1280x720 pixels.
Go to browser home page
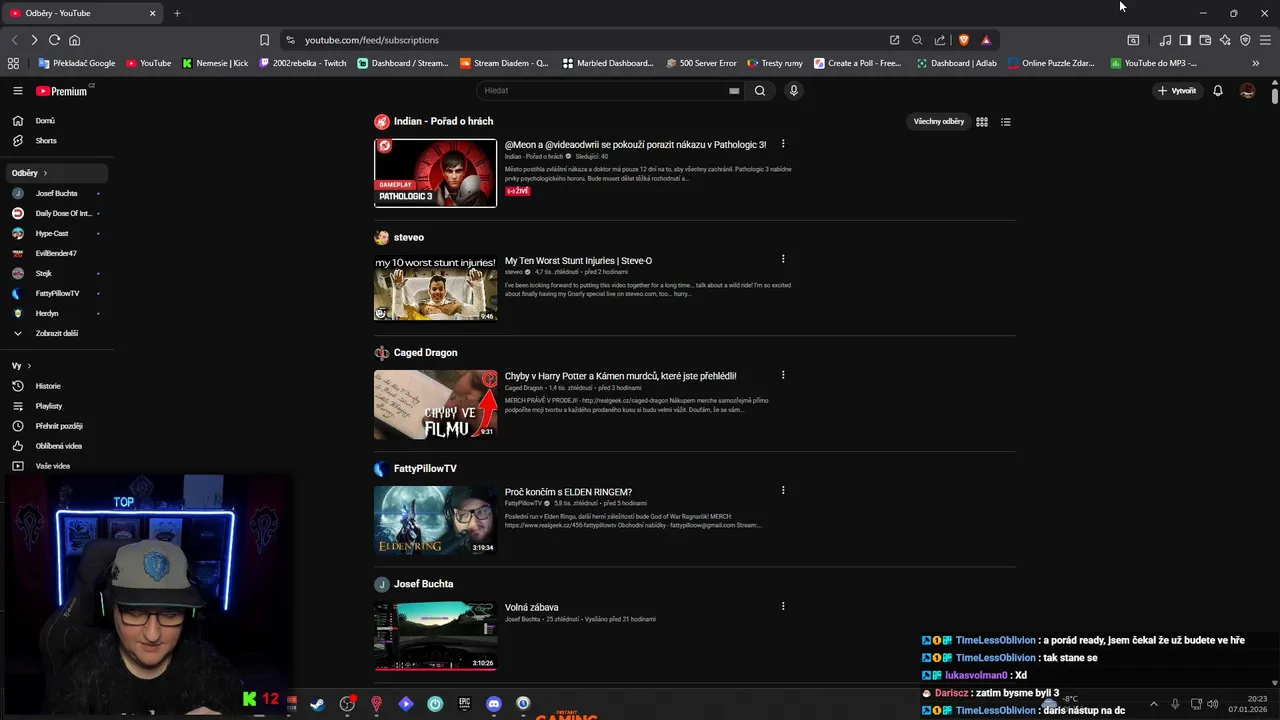point(74,40)
